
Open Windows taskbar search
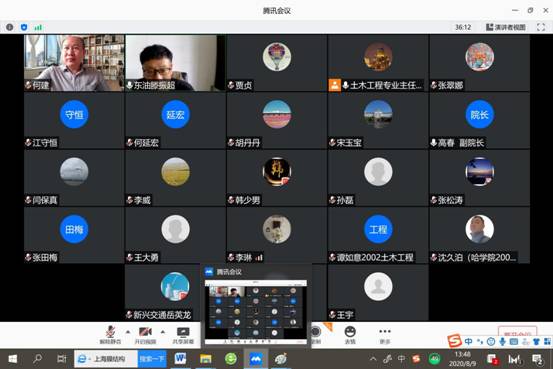[x=37, y=359]
